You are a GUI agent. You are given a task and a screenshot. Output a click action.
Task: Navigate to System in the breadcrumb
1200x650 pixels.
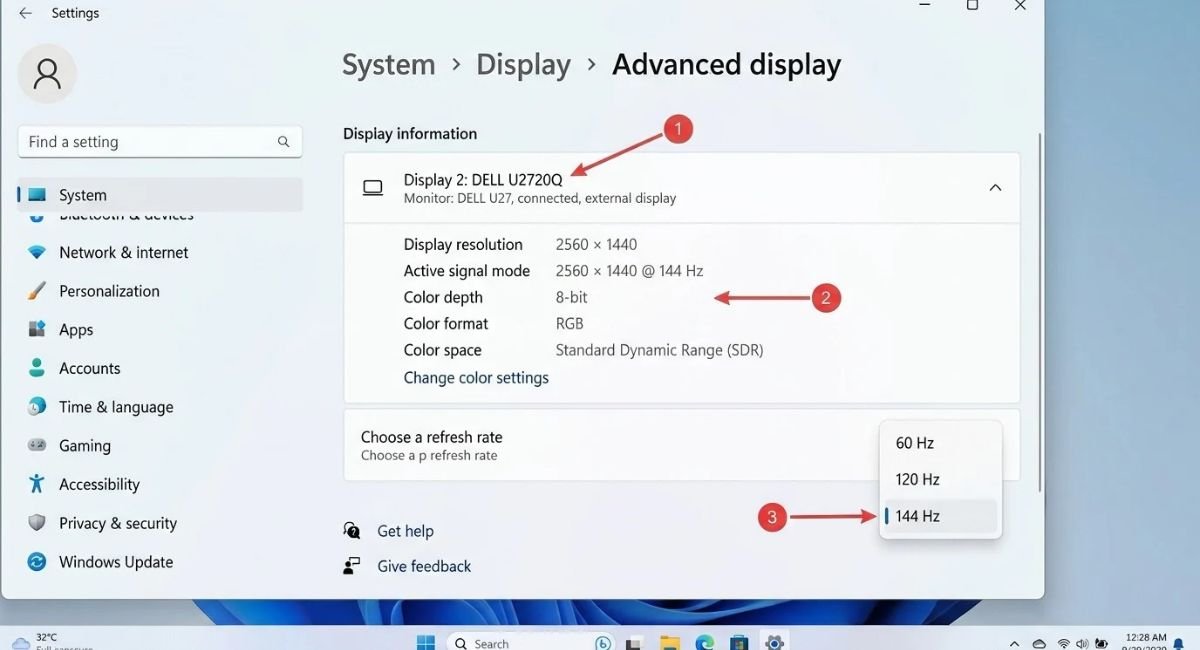389,65
